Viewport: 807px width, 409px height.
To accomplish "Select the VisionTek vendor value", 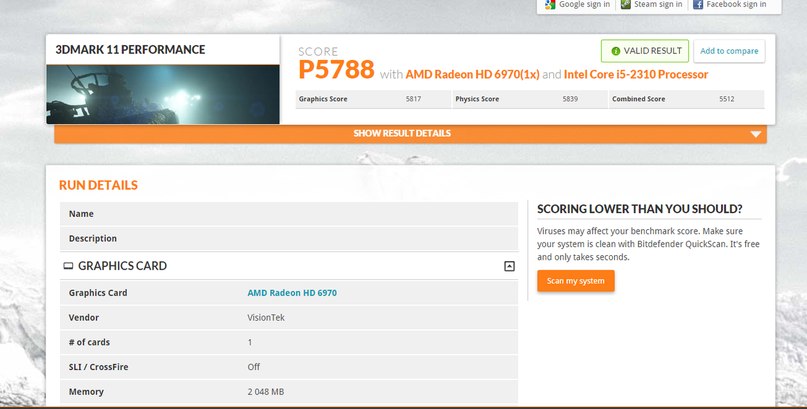I will (266, 317).
